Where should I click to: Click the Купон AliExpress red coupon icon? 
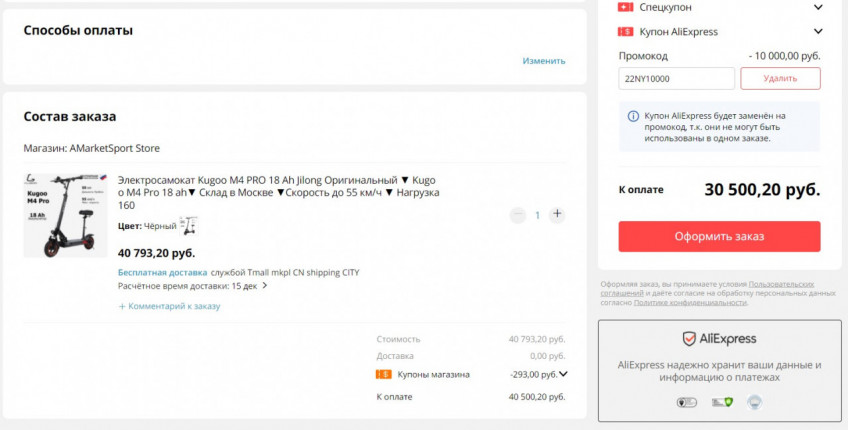(x=626, y=32)
